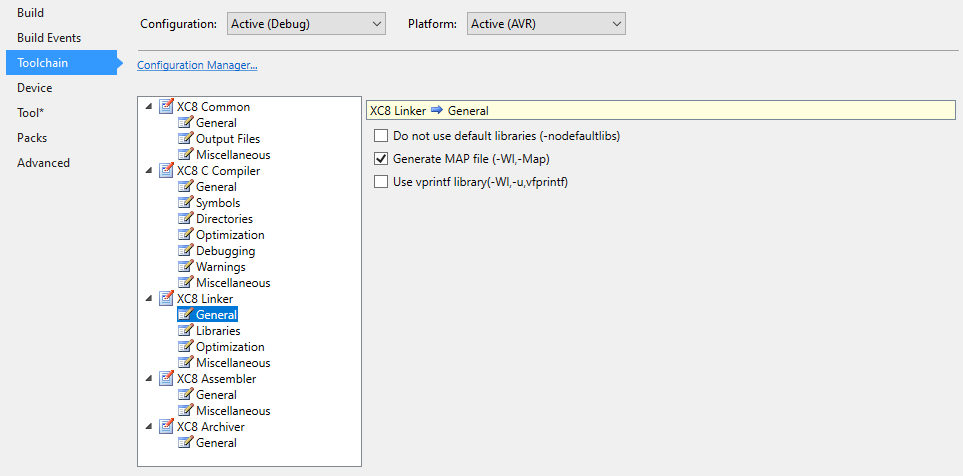Screen dimensions: 963x476
Task: Select Optimization under XC8 Linker
Action: (230, 347)
